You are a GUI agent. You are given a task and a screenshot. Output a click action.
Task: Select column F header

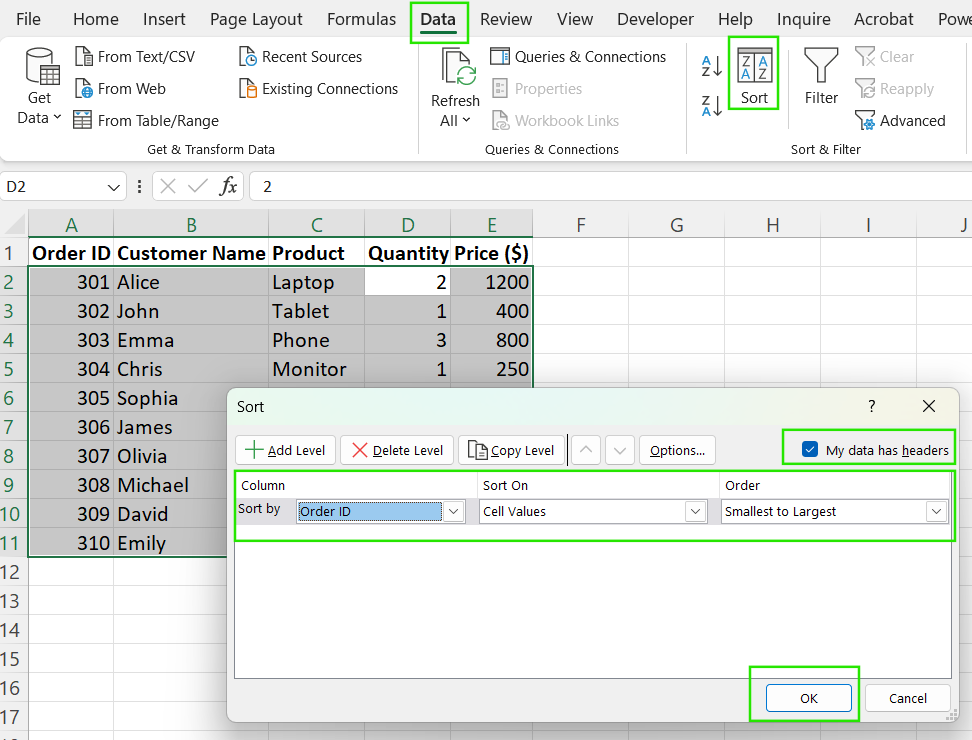coord(580,224)
